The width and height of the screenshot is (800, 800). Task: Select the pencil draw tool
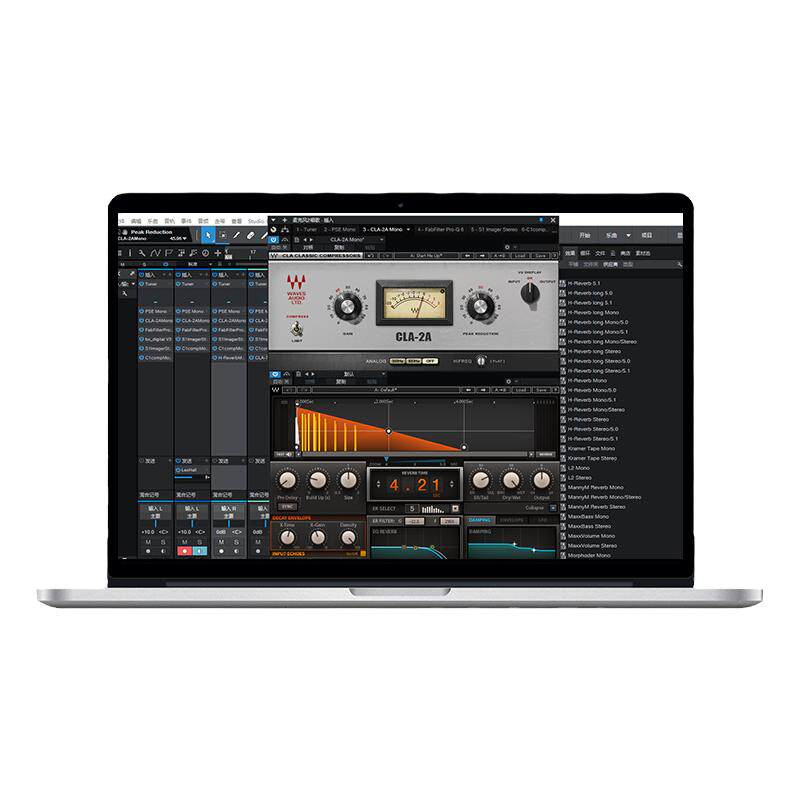(x=237, y=235)
